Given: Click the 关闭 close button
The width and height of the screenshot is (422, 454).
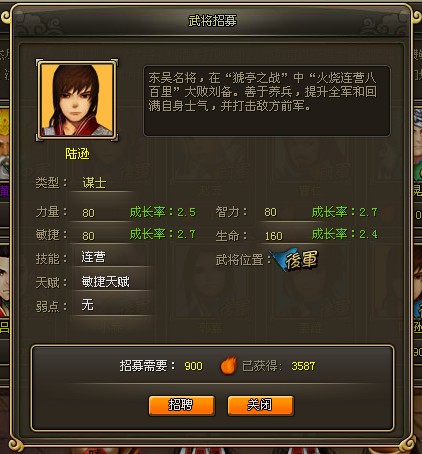Looking at the screenshot, I should point(261,405).
